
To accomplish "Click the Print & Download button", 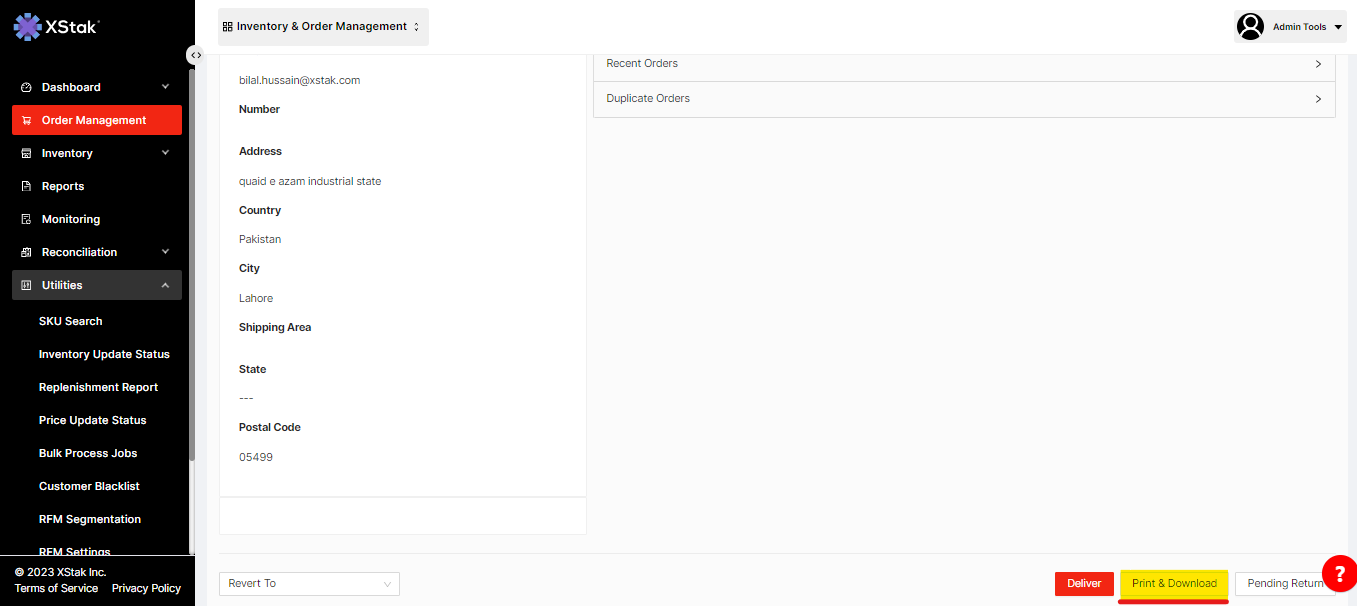I will 1174,584.
